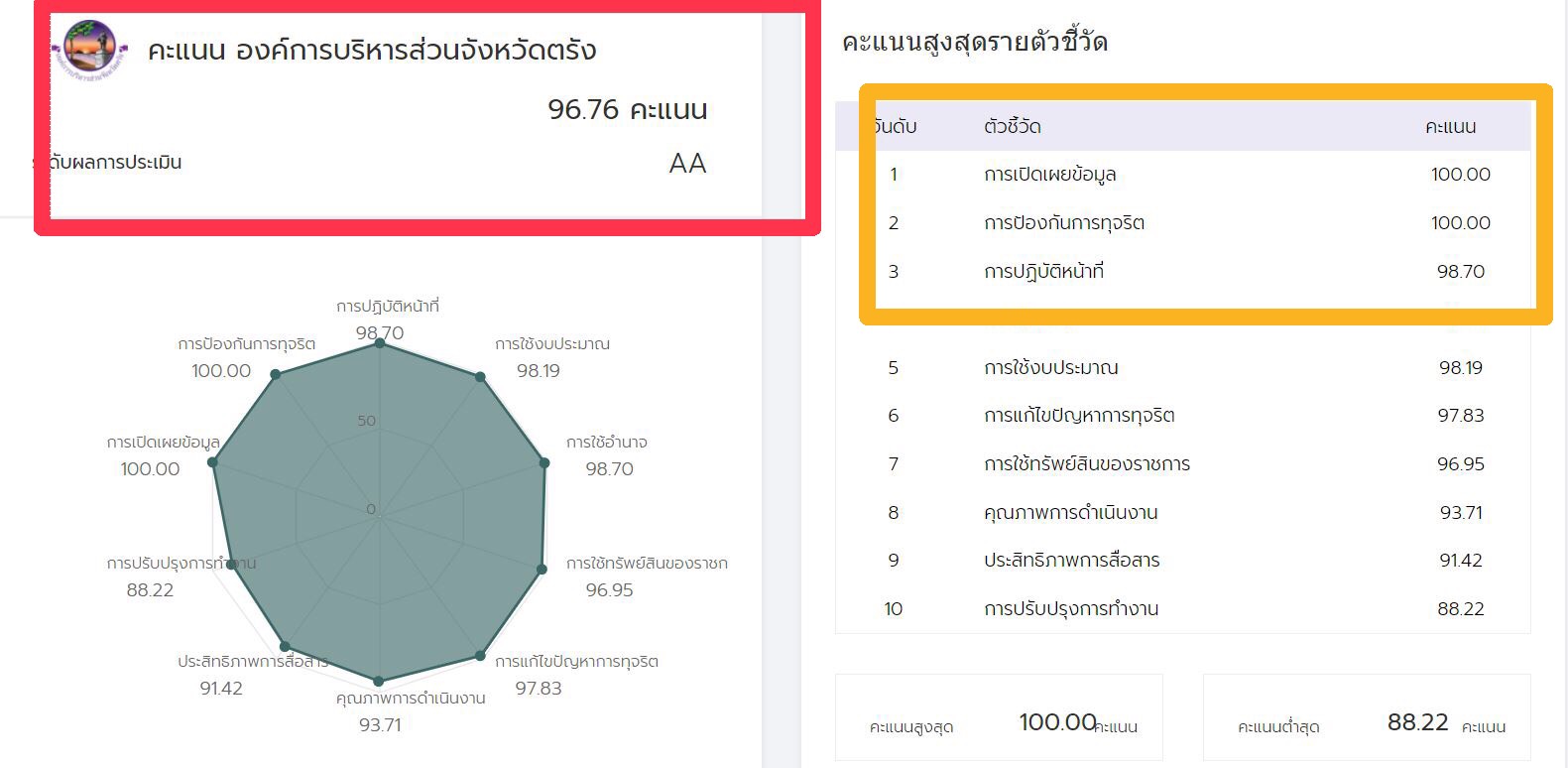The width and height of the screenshot is (1568, 768).
Task: Select the การใช้งบประมาณ radar chart point
Action: 481,377
